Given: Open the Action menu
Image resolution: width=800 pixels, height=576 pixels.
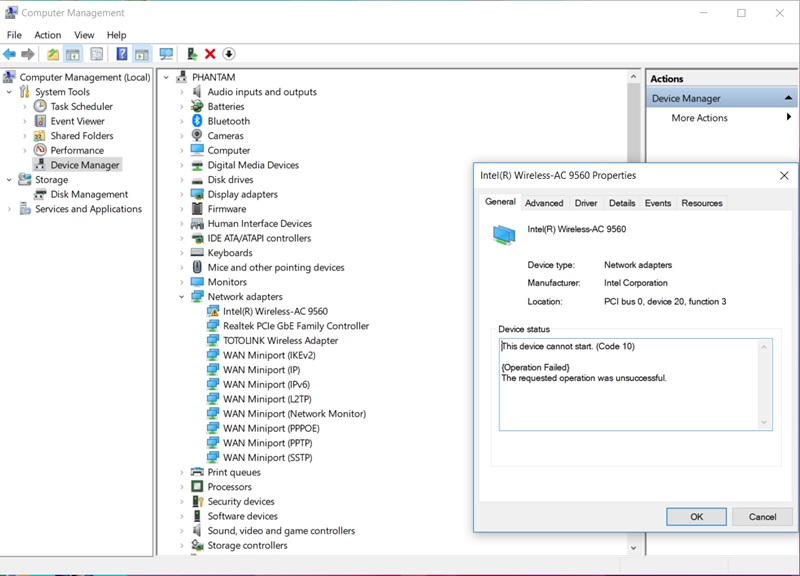Looking at the screenshot, I should [48, 35].
